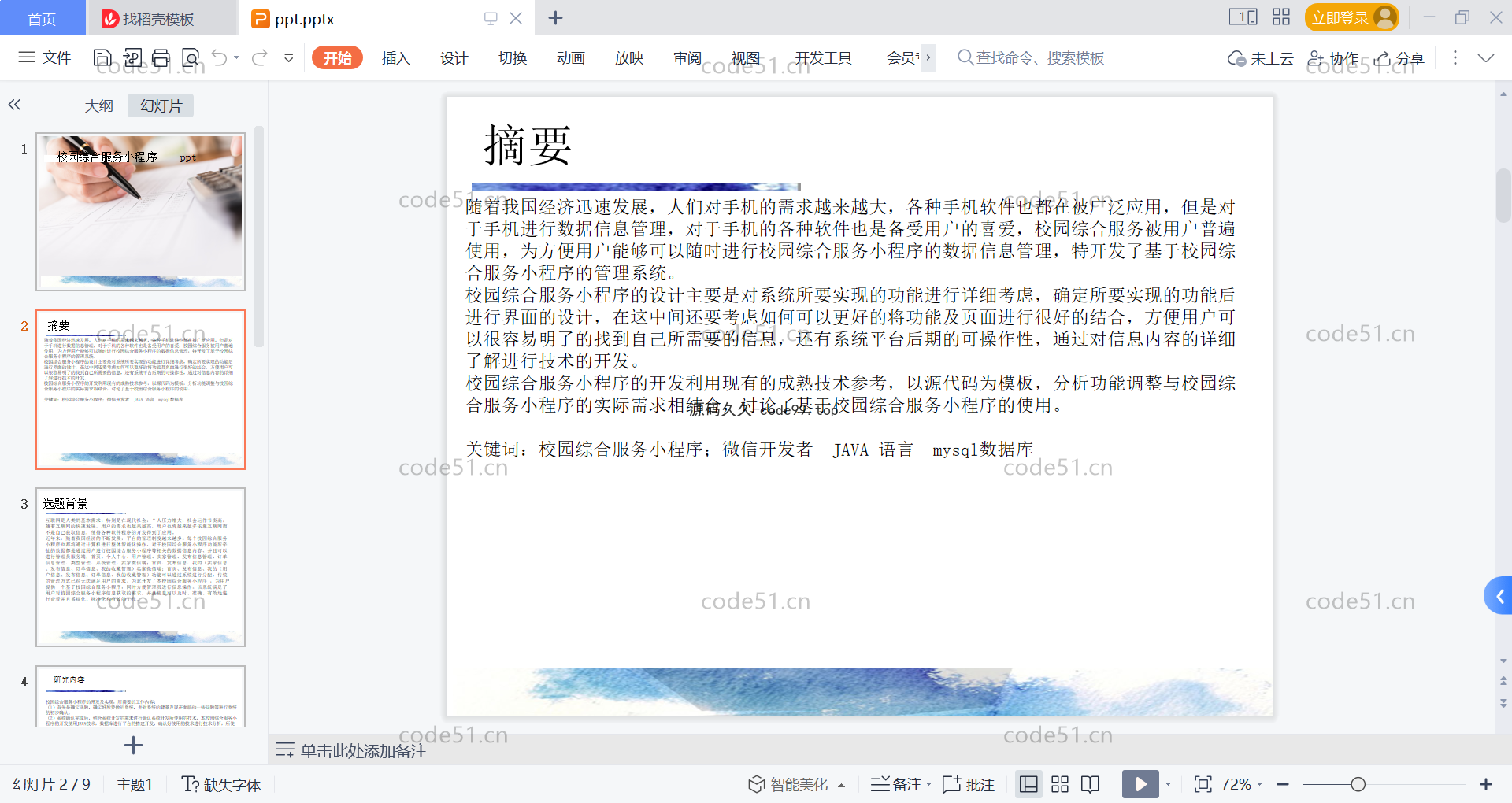Click the 立即登录 login button
Image resolution: width=1512 pixels, height=803 pixels.
1351,17
